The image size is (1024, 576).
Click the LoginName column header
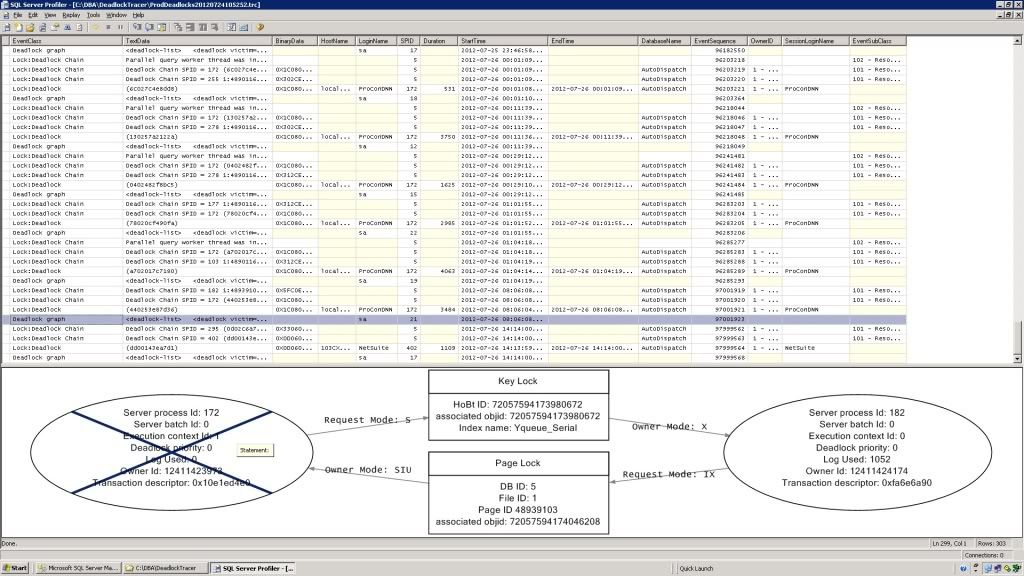click(x=377, y=40)
